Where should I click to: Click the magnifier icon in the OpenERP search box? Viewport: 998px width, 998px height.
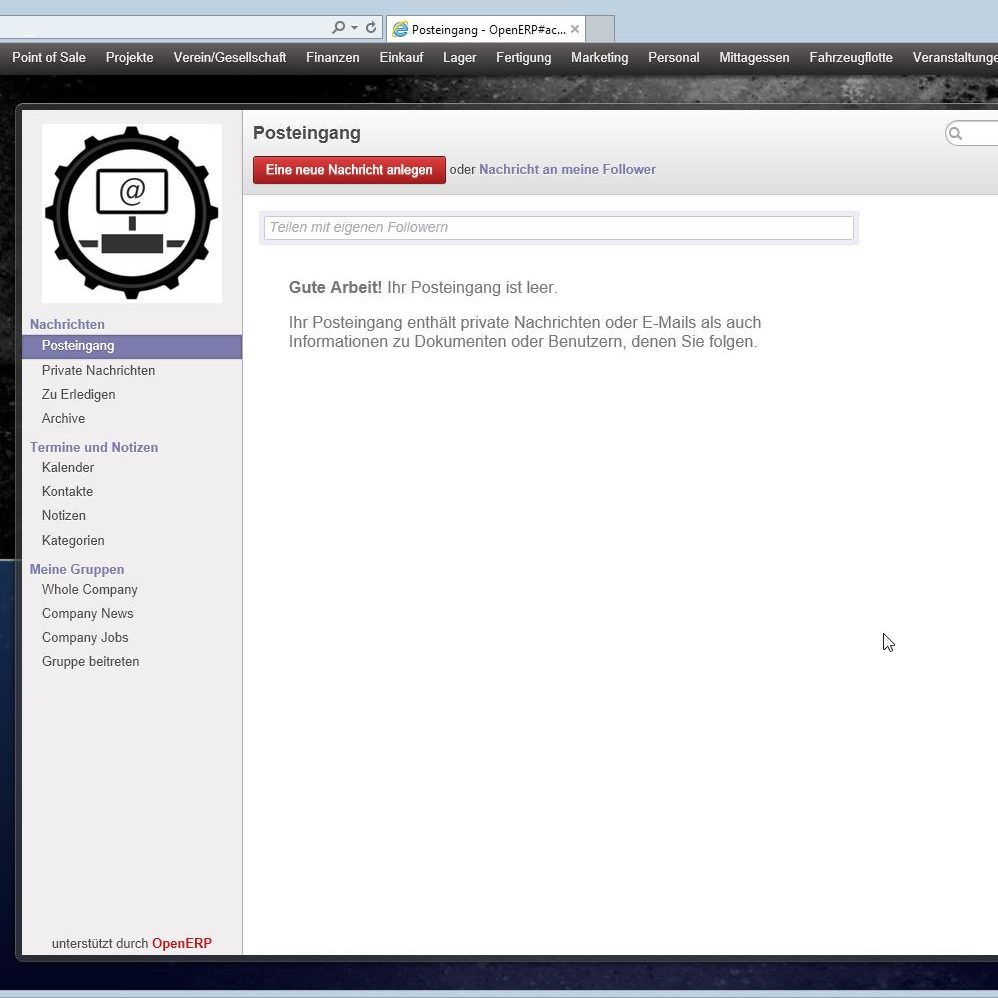pos(956,134)
